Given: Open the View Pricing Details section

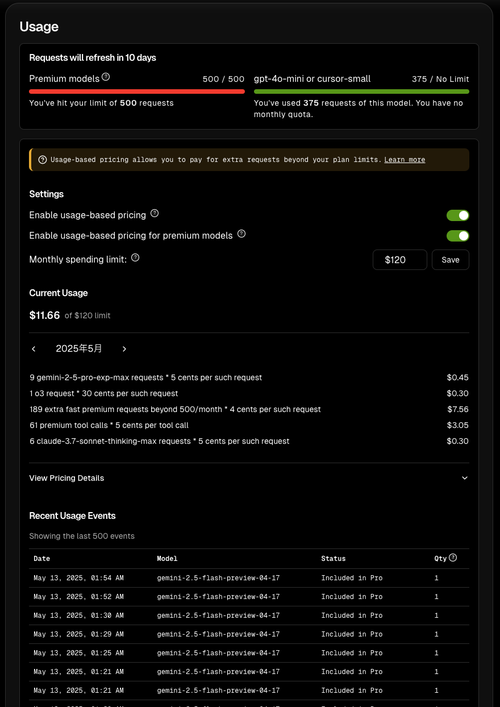Looking at the screenshot, I should pos(249,478).
